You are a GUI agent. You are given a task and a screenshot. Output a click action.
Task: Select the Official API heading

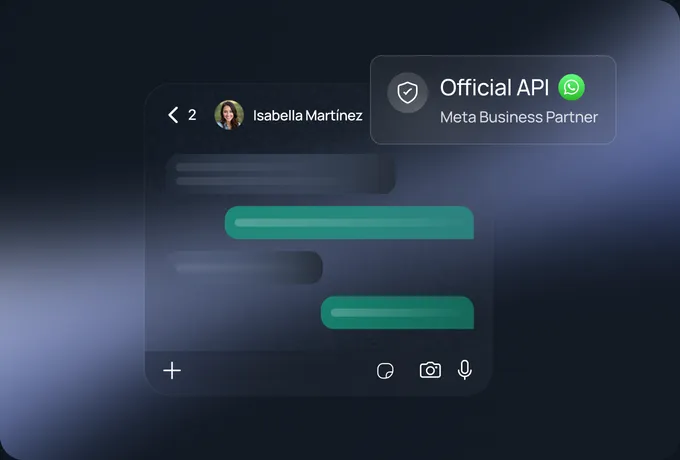pyautogui.click(x=494, y=88)
